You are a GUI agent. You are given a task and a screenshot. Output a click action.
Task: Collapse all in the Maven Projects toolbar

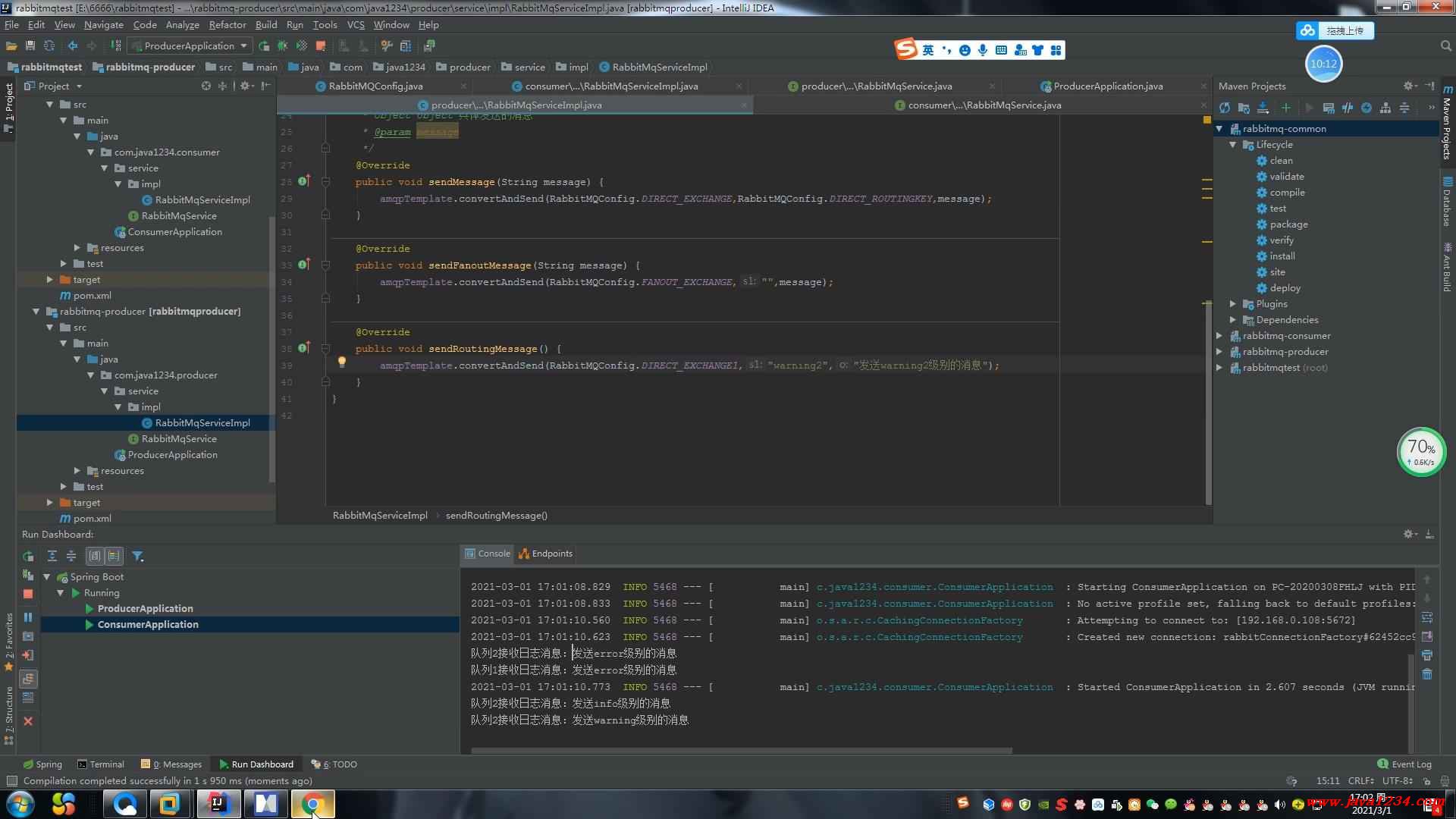tap(1404, 108)
